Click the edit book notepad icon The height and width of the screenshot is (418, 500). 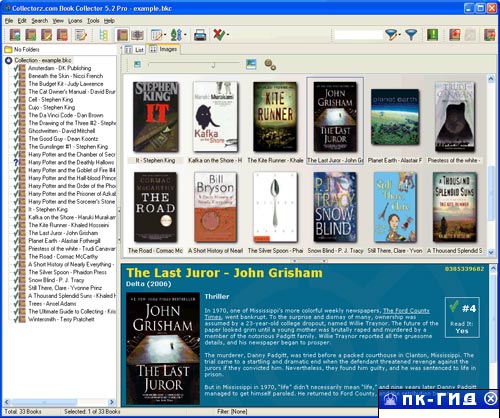[x=80, y=35]
